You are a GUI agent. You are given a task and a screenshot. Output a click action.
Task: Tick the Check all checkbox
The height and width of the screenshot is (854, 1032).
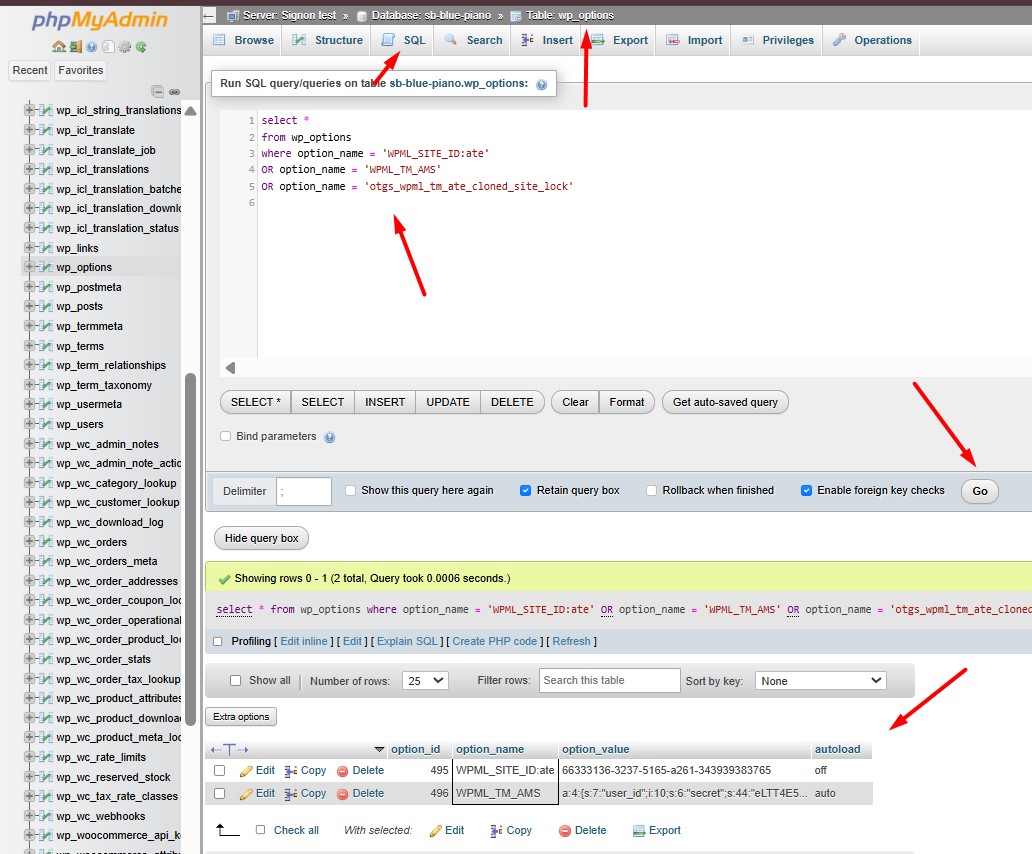[261, 830]
